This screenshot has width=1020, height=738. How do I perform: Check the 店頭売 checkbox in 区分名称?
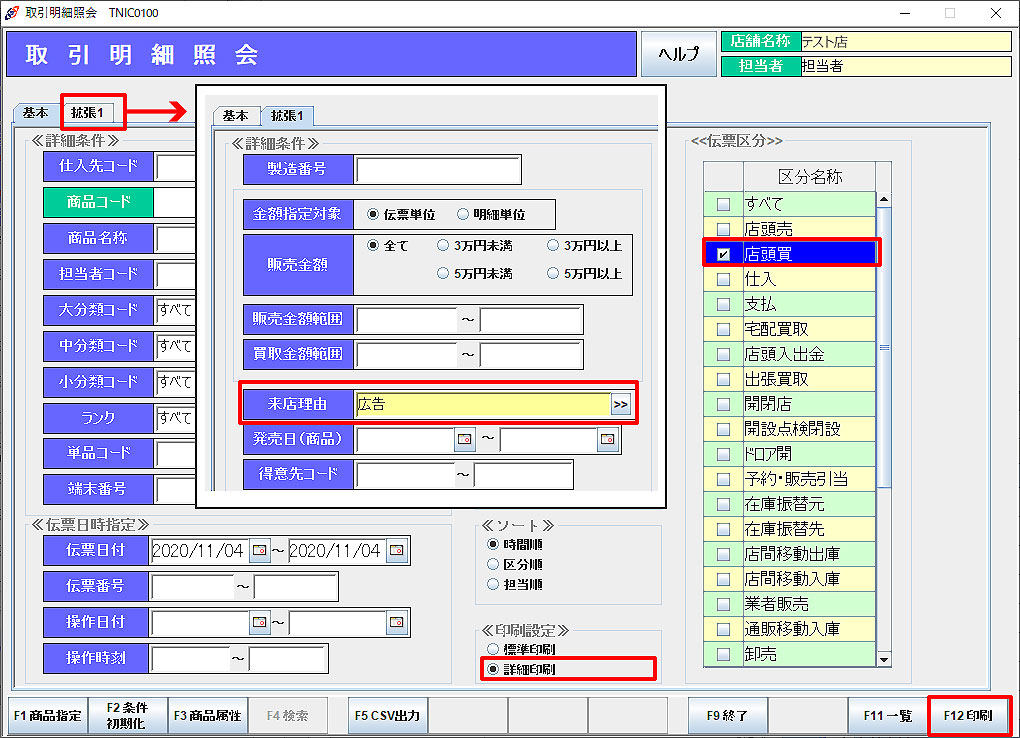coord(723,229)
